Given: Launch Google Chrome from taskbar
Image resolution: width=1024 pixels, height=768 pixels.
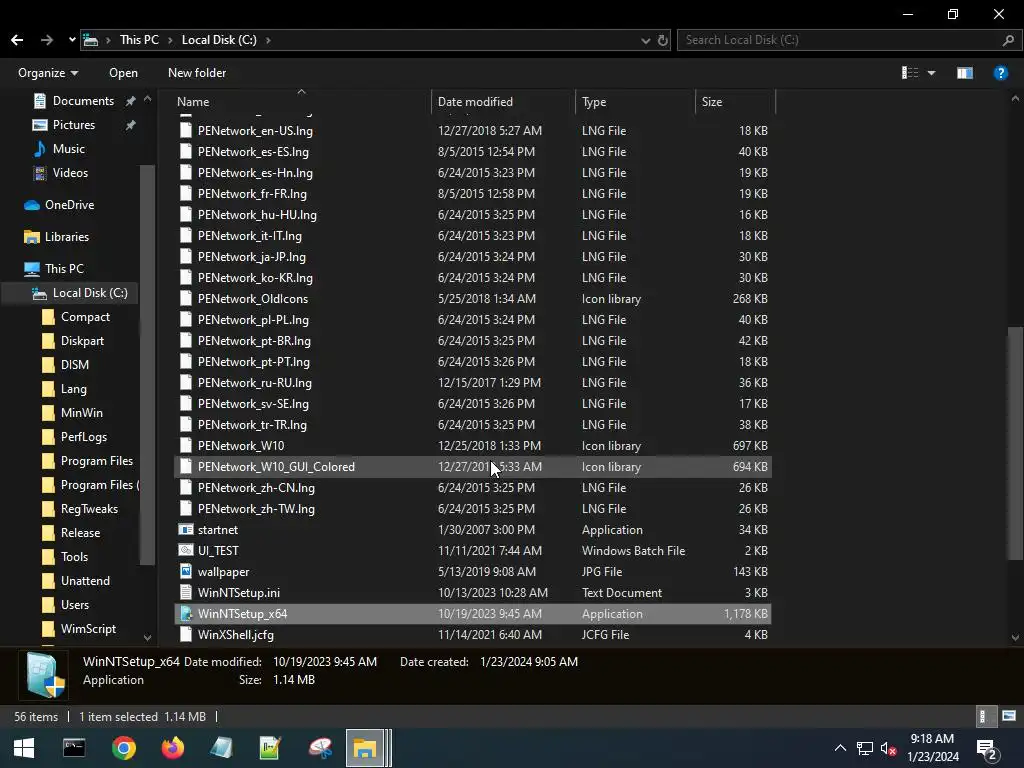Looking at the screenshot, I should pyautogui.click(x=123, y=748).
